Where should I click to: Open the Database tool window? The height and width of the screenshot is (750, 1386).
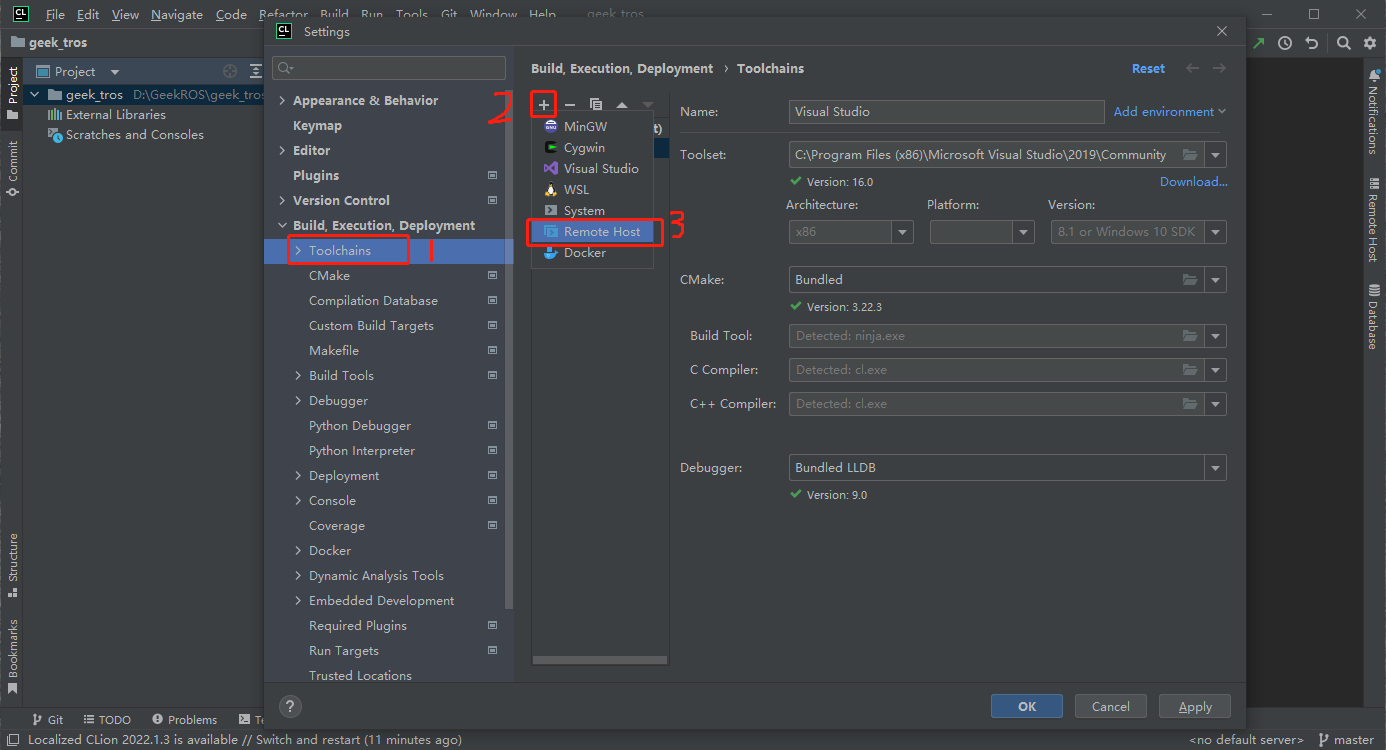pyautogui.click(x=1373, y=316)
